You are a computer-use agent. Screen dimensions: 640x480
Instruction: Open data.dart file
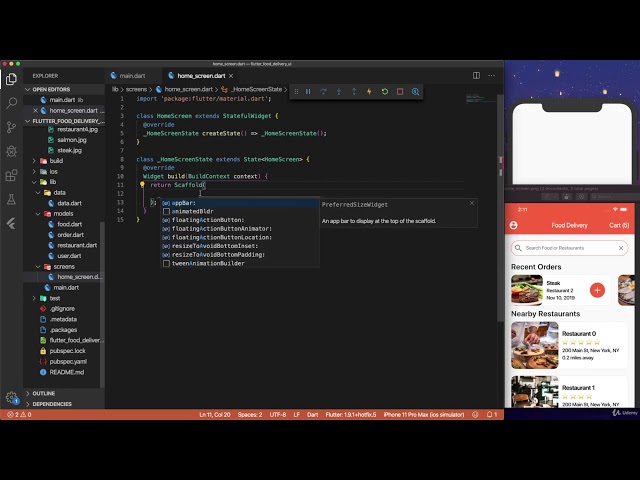point(69,203)
